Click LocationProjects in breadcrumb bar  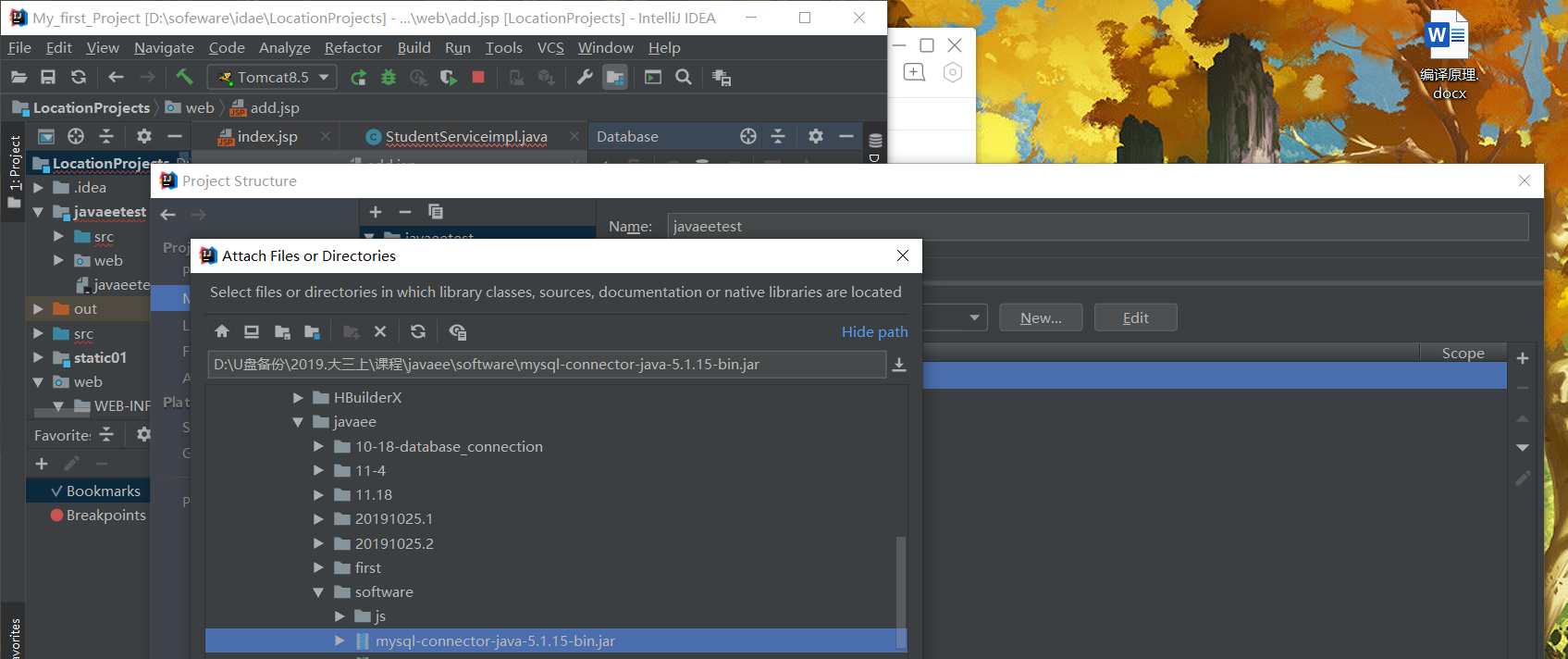click(92, 108)
